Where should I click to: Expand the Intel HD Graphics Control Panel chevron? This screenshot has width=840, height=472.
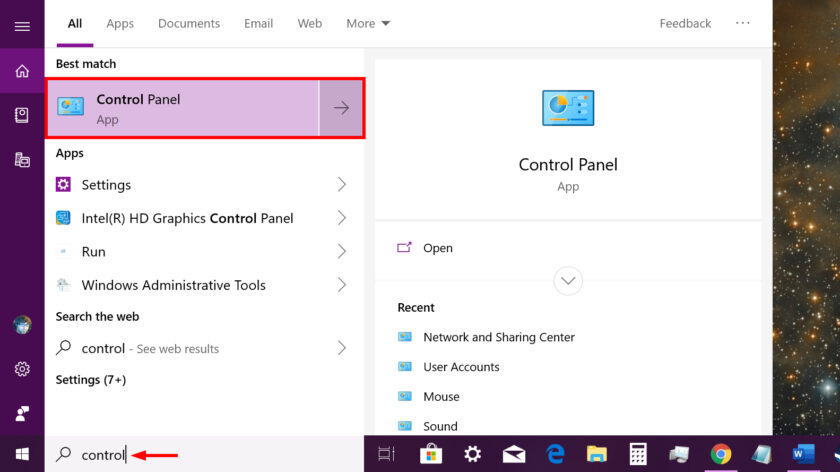341,218
